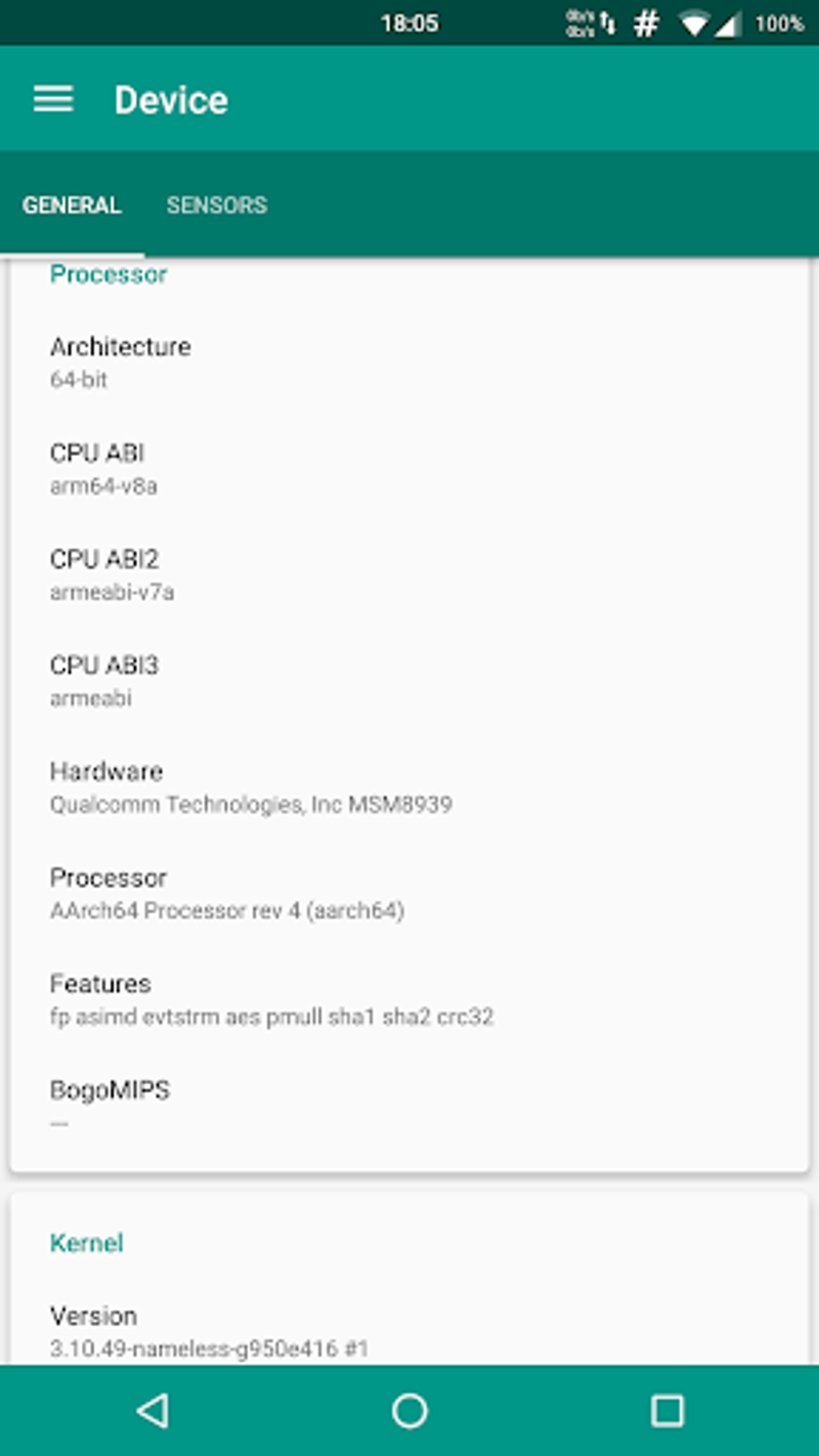The width and height of the screenshot is (819, 1456).
Task: Open the recent apps overview
Action: coord(666,1410)
